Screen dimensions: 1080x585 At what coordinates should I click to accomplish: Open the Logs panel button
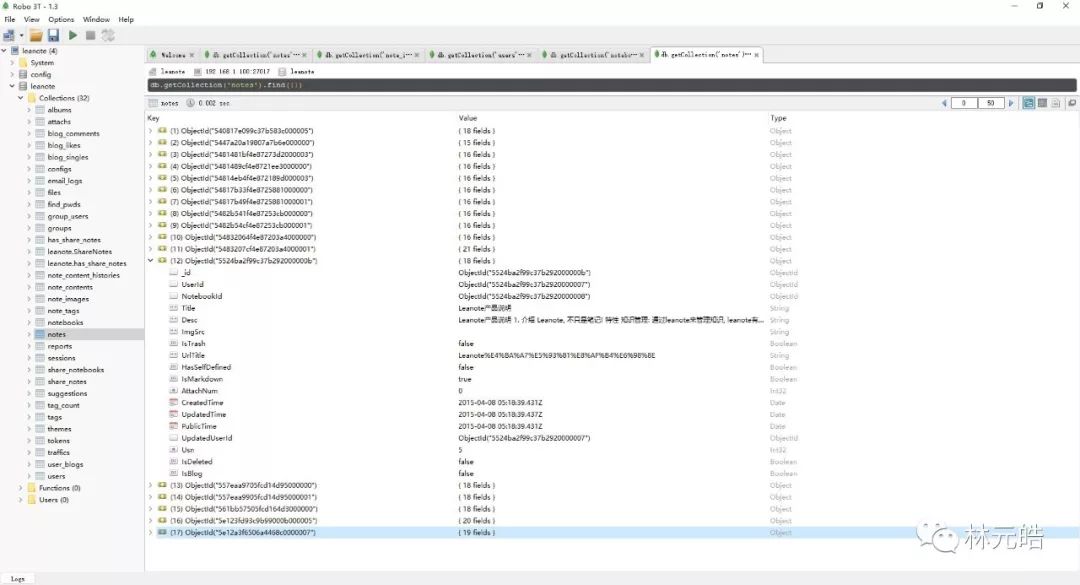[x=18, y=579]
